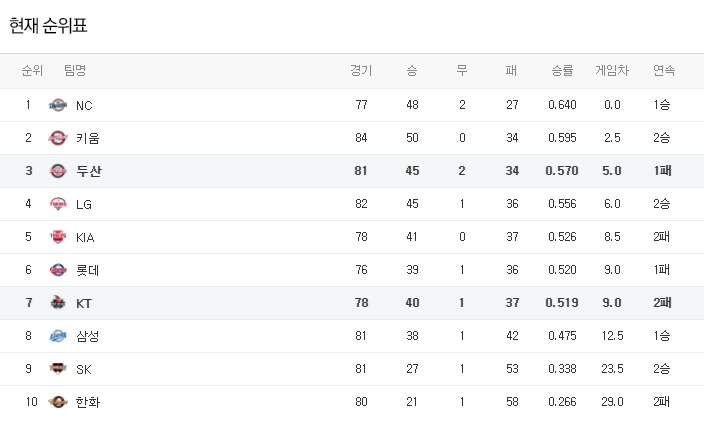Screen dimensions: 704x436
Task: Click the 연속 column header
Action: tap(663, 71)
